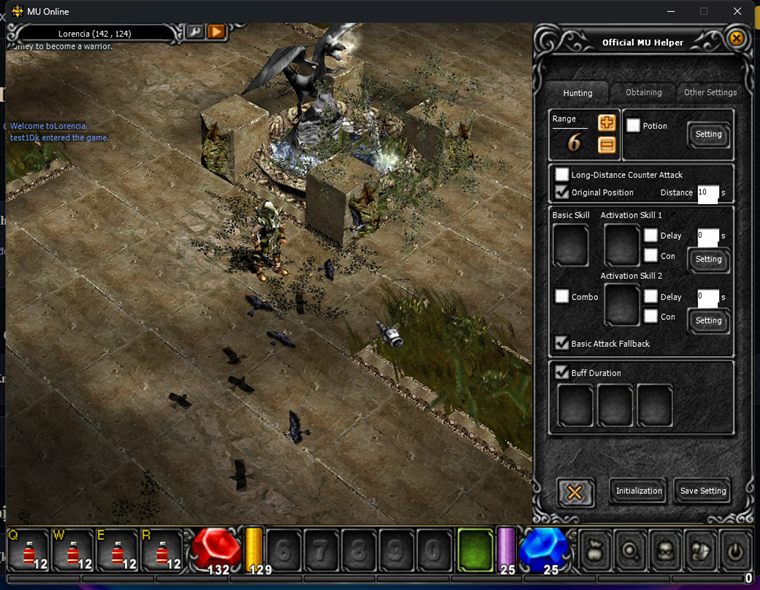760x590 pixels.
Task: Increase hunting Range with the plus button
Action: click(x=606, y=123)
